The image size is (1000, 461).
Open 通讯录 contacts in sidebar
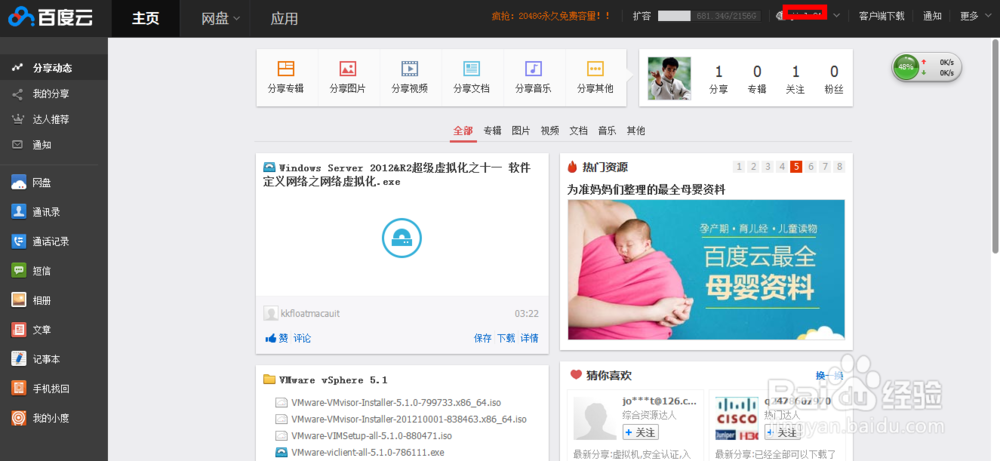pyautogui.click(x=54, y=212)
